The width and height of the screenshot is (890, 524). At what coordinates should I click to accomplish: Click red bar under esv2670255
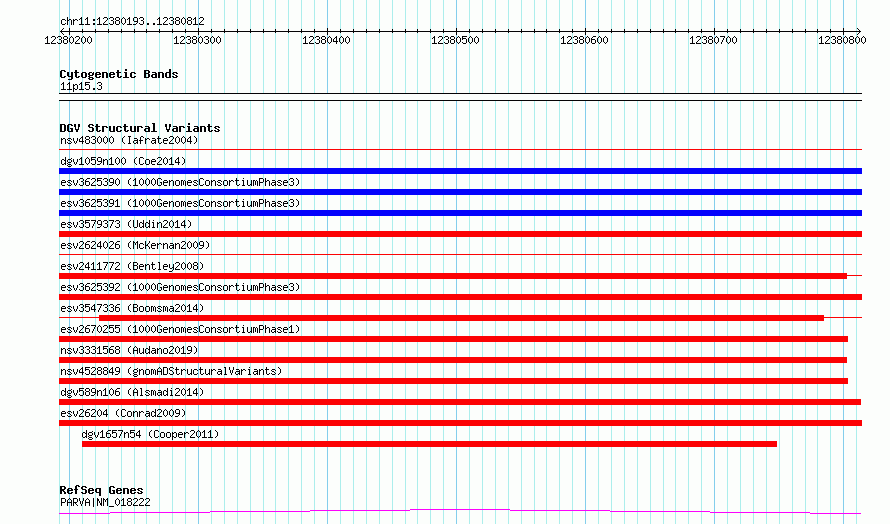click(x=454, y=339)
